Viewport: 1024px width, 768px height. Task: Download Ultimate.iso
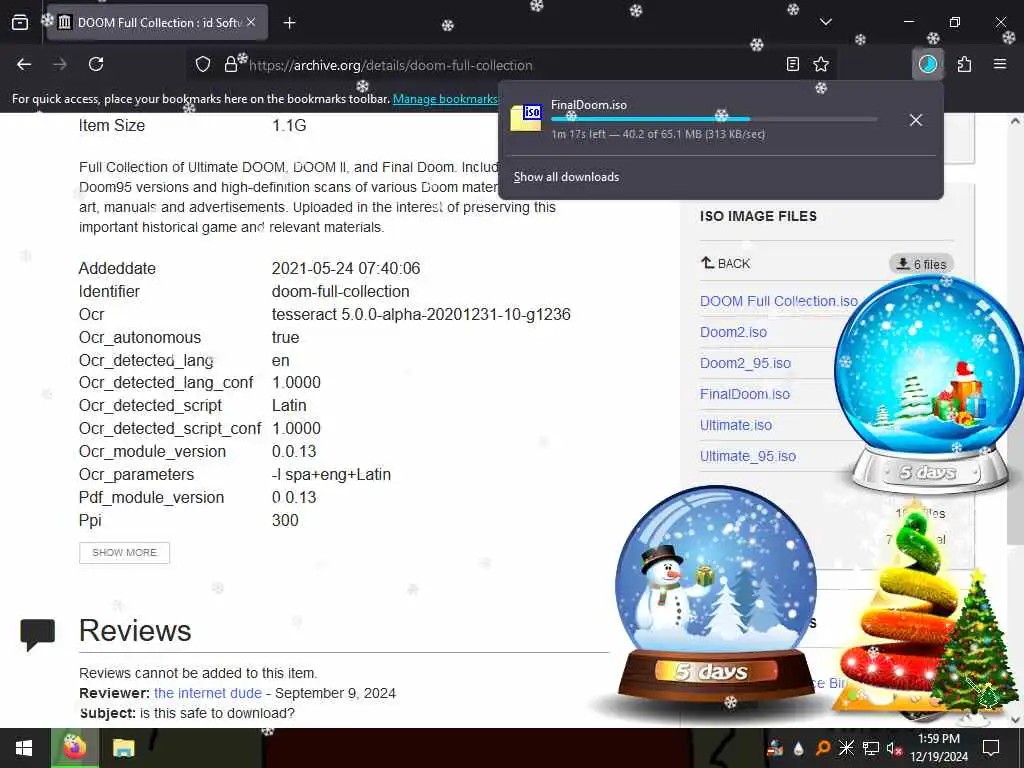pos(736,425)
